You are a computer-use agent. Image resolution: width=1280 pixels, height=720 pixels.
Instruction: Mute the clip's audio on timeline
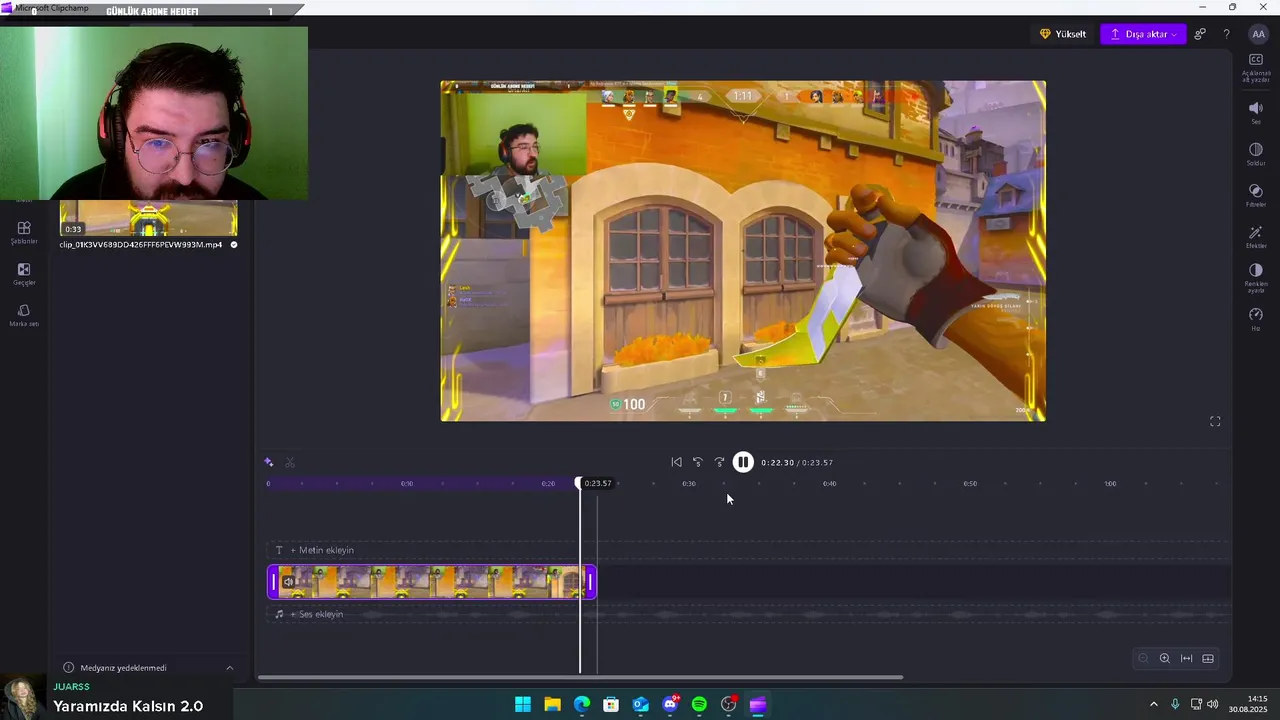[288, 582]
